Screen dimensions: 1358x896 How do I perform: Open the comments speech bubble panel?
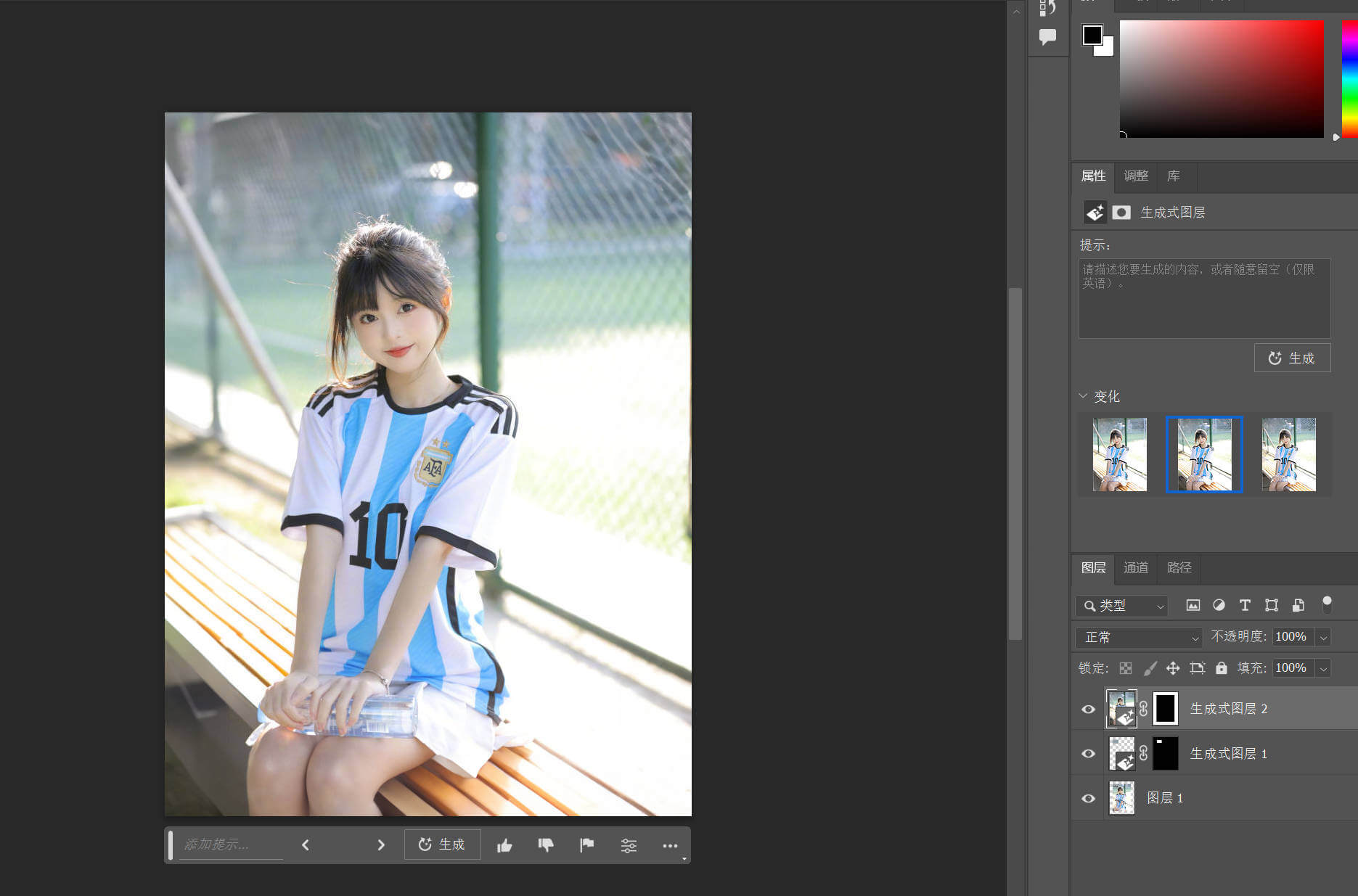click(x=1047, y=36)
